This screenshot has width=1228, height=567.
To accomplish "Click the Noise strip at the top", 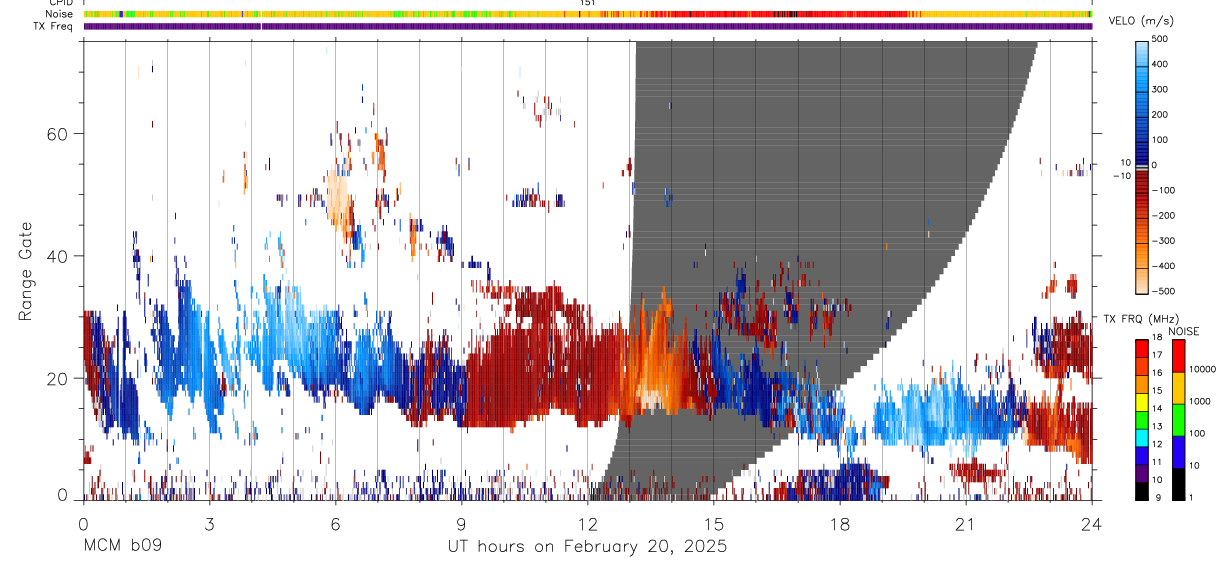I will click(587, 14).
